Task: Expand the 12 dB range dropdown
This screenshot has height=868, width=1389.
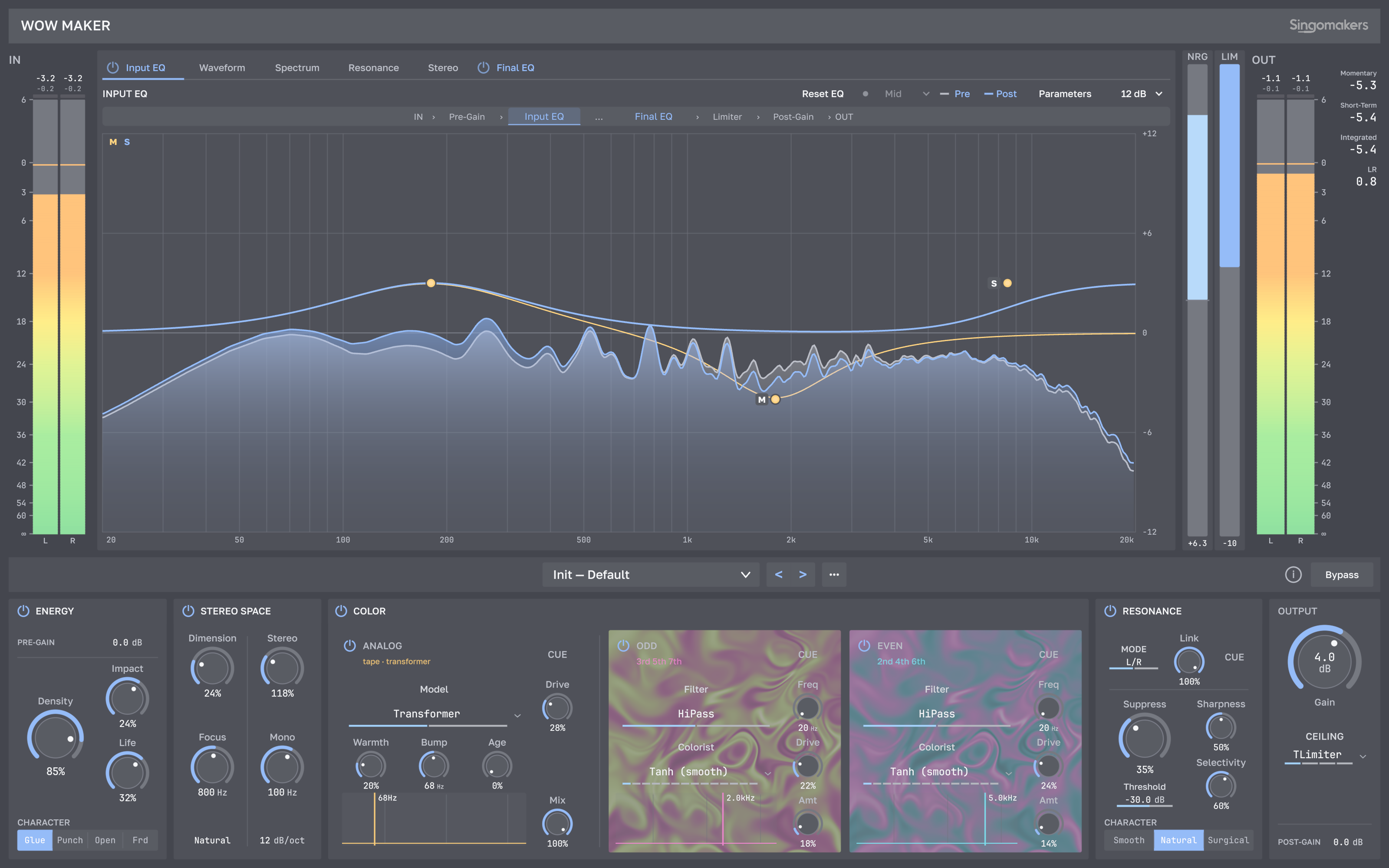Action: 1141,94
